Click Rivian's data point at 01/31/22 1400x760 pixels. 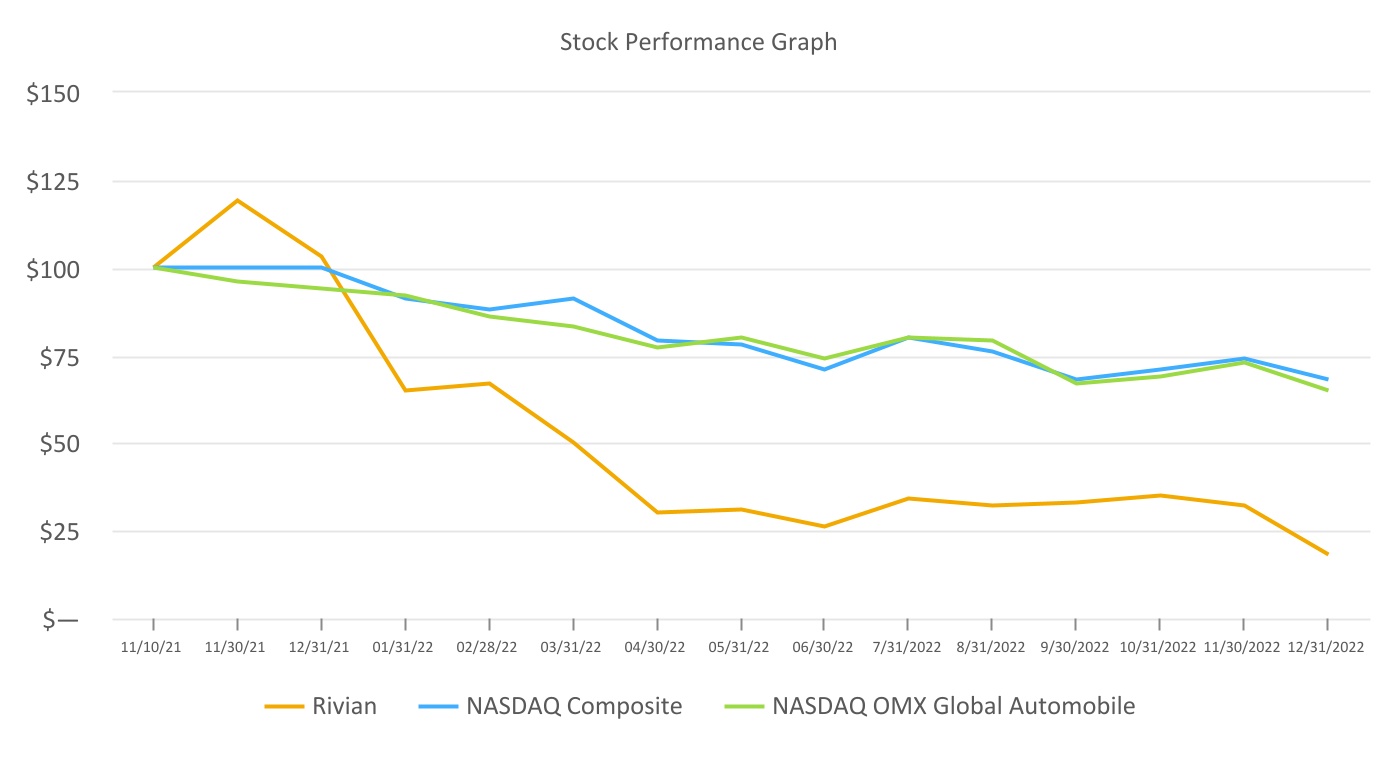click(405, 390)
